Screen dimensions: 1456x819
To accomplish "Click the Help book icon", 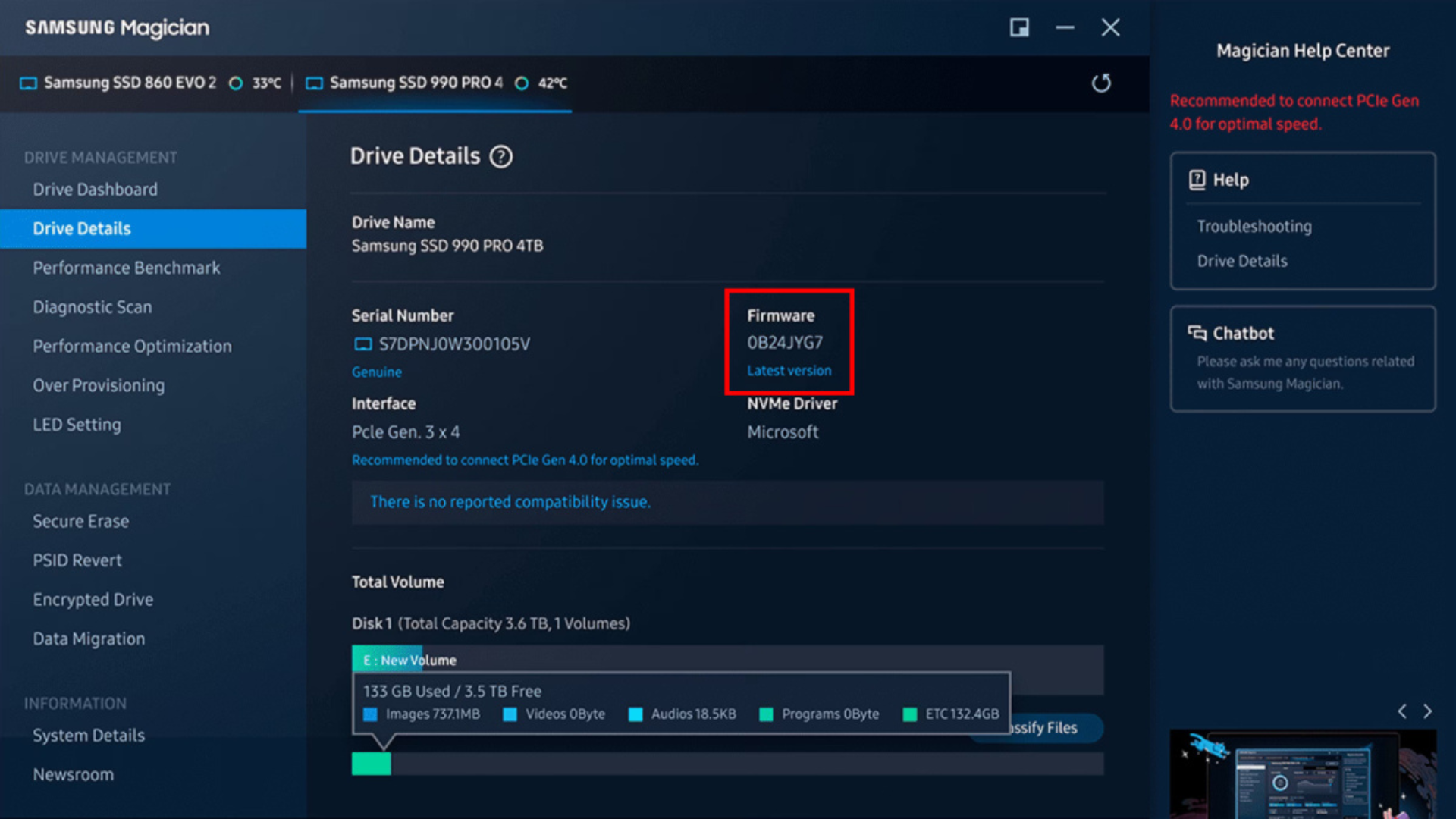I will 1197,180.
